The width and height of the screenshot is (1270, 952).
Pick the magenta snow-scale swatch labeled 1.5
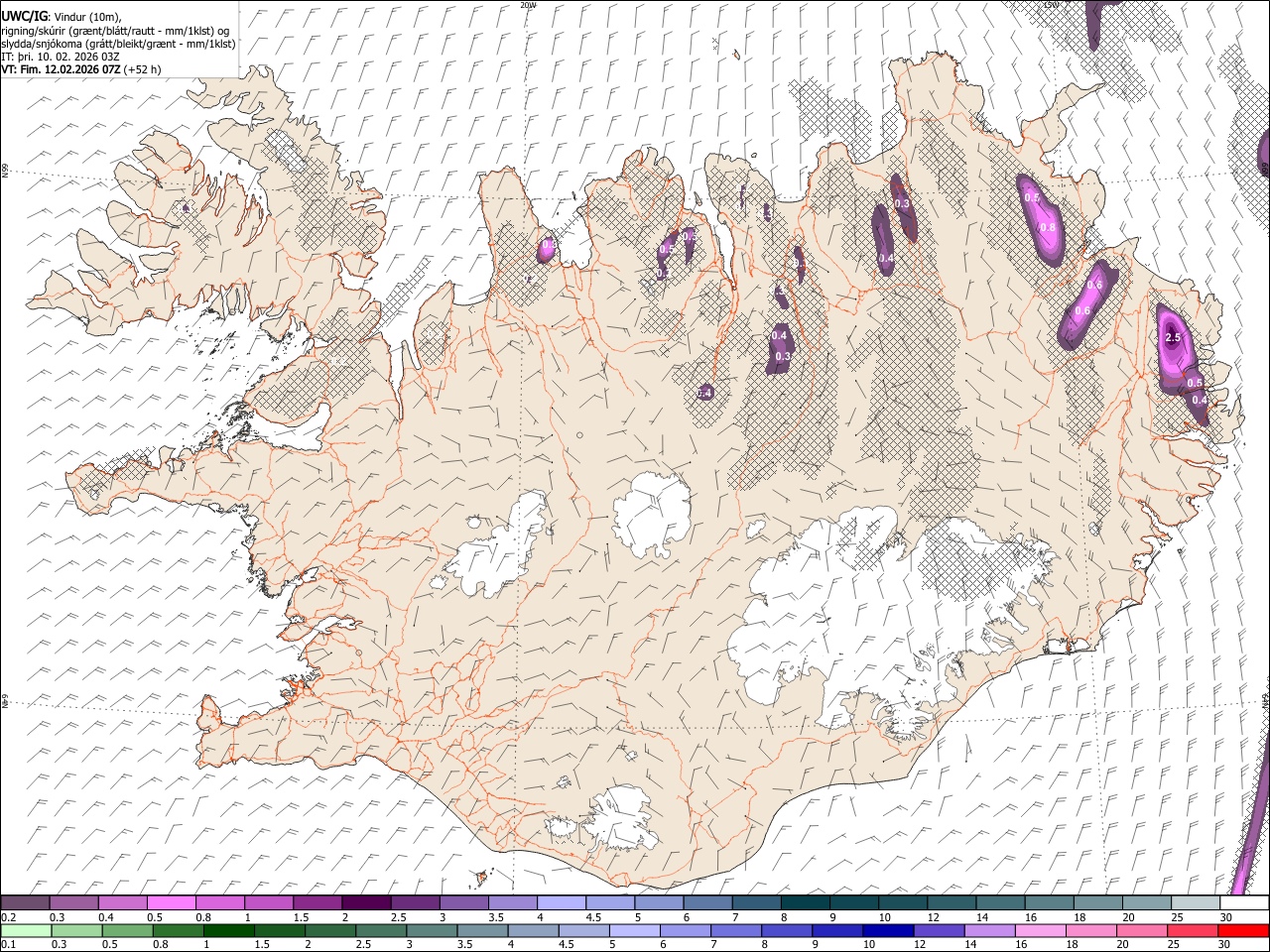point(317,902)
